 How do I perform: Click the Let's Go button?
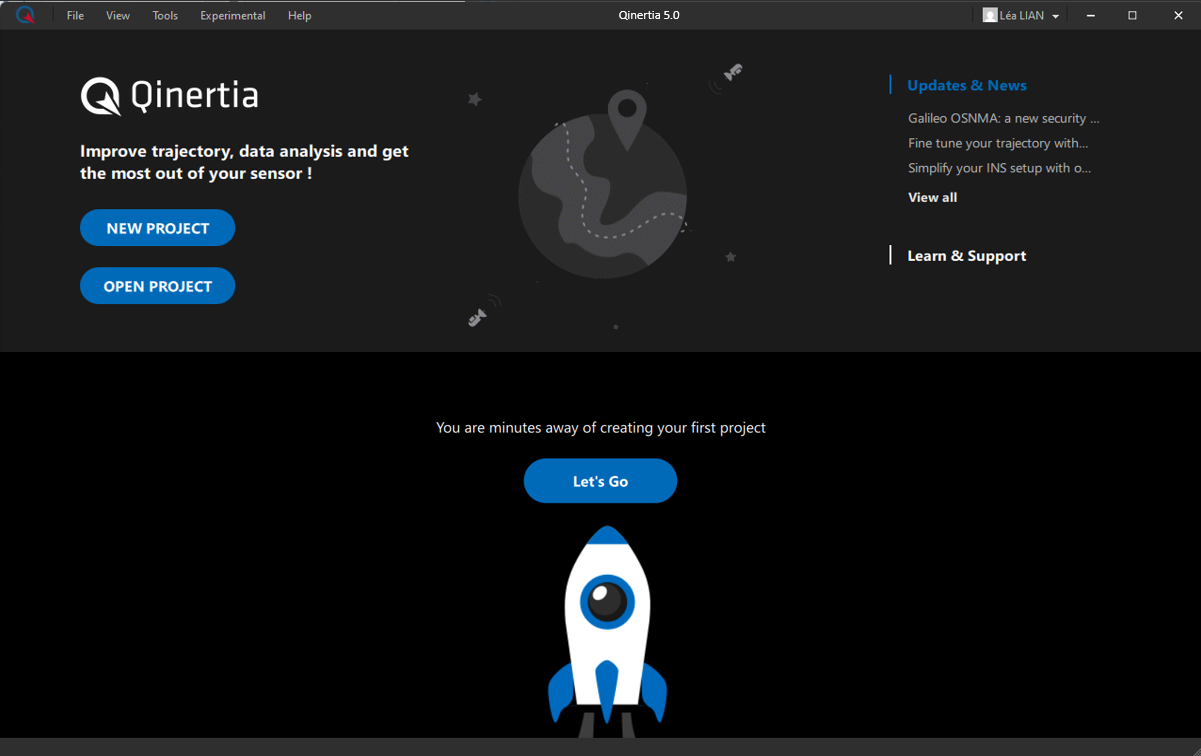tap(600, 481)
